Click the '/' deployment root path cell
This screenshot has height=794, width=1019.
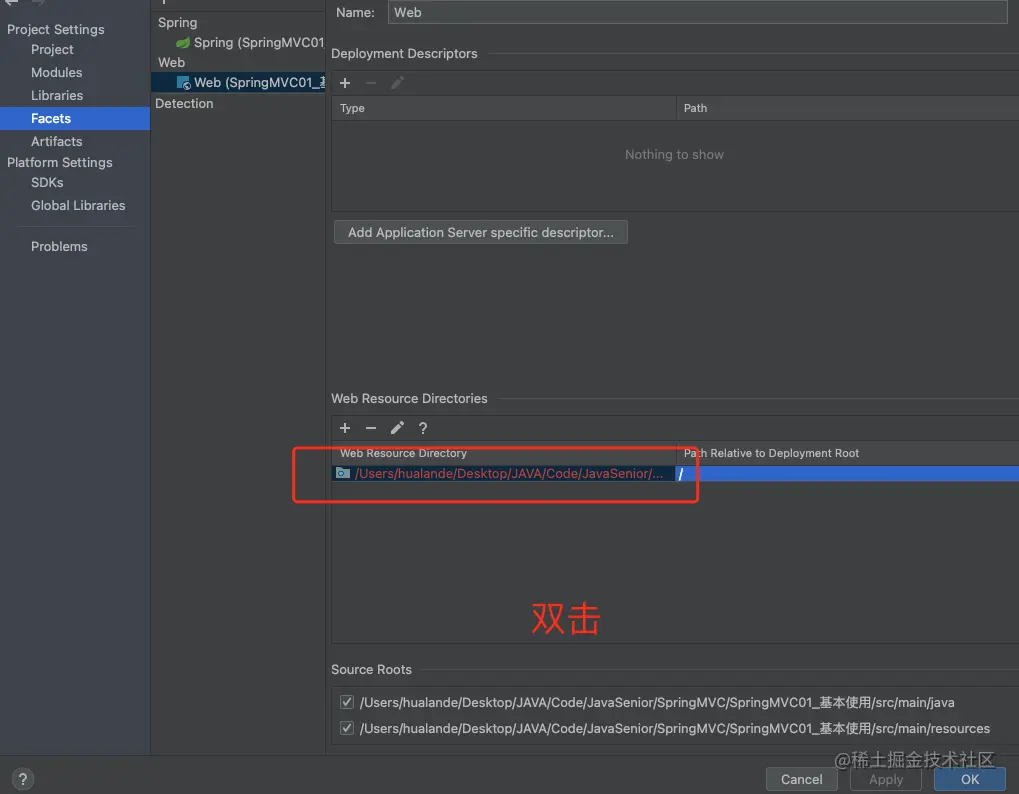coord(847,474)
